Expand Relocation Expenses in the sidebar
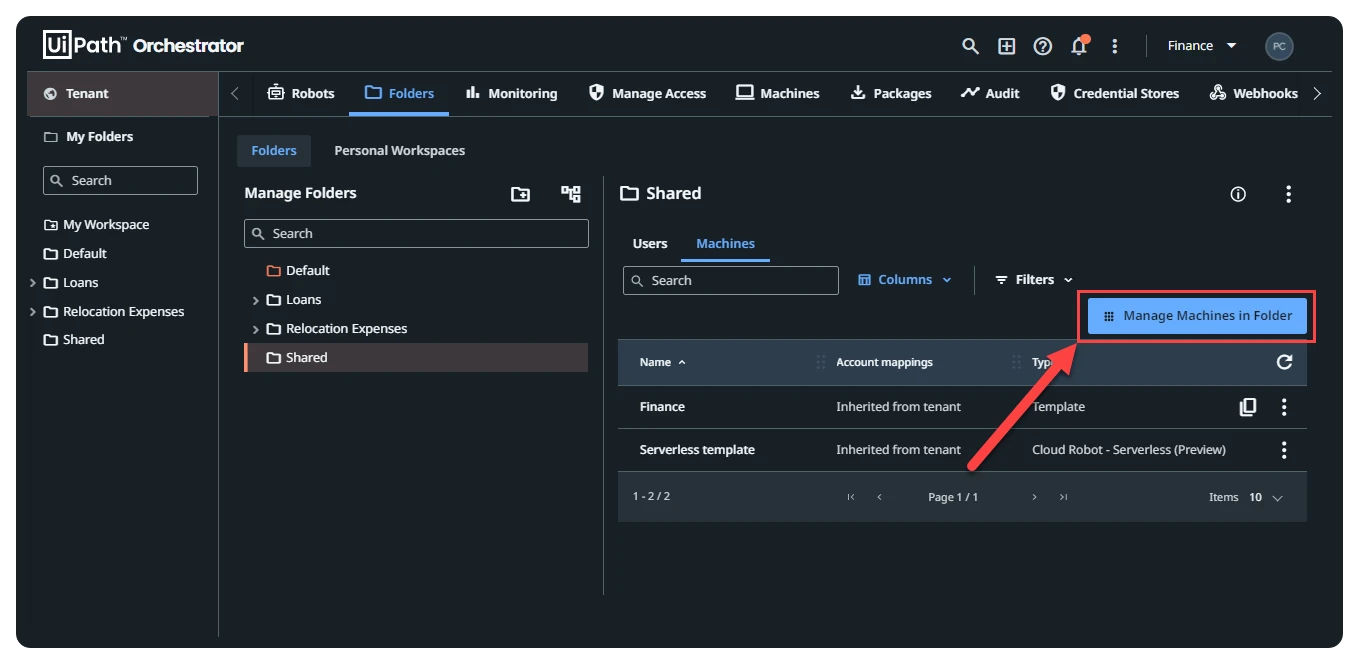The image size is (1363, 668). click(33, 312)
